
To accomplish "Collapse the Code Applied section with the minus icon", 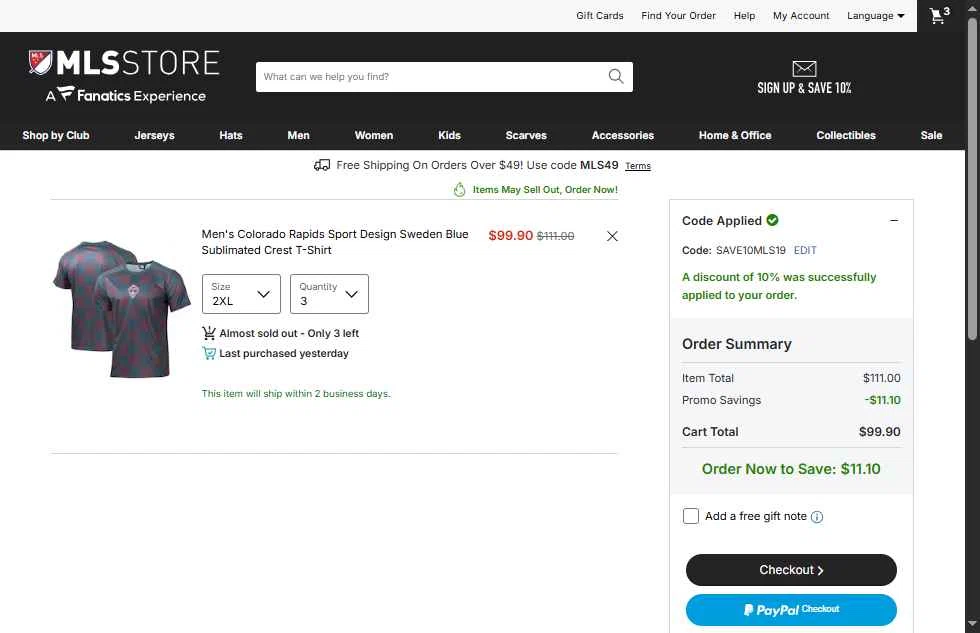I will pyautogui.click(x=894, y=220).
